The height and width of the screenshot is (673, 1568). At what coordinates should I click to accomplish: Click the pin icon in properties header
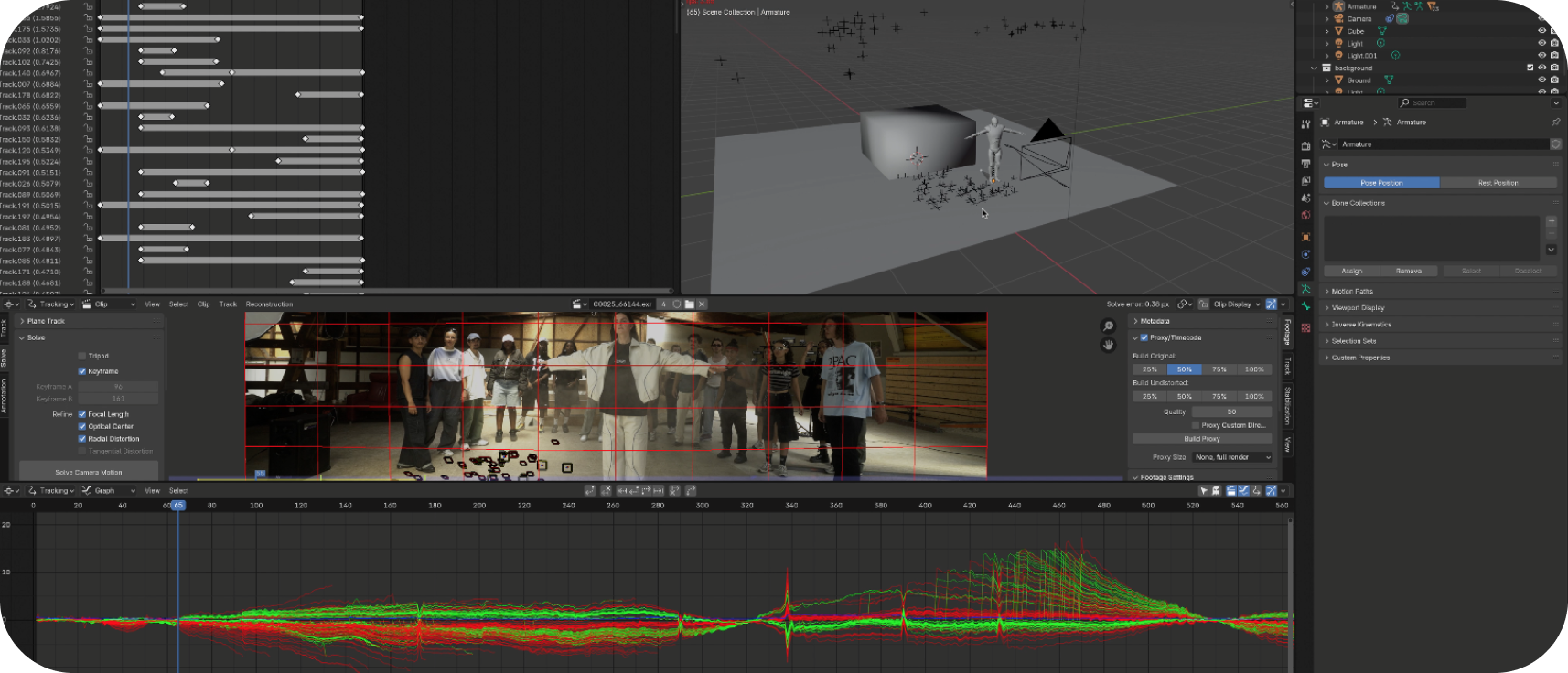[1555, 122]
